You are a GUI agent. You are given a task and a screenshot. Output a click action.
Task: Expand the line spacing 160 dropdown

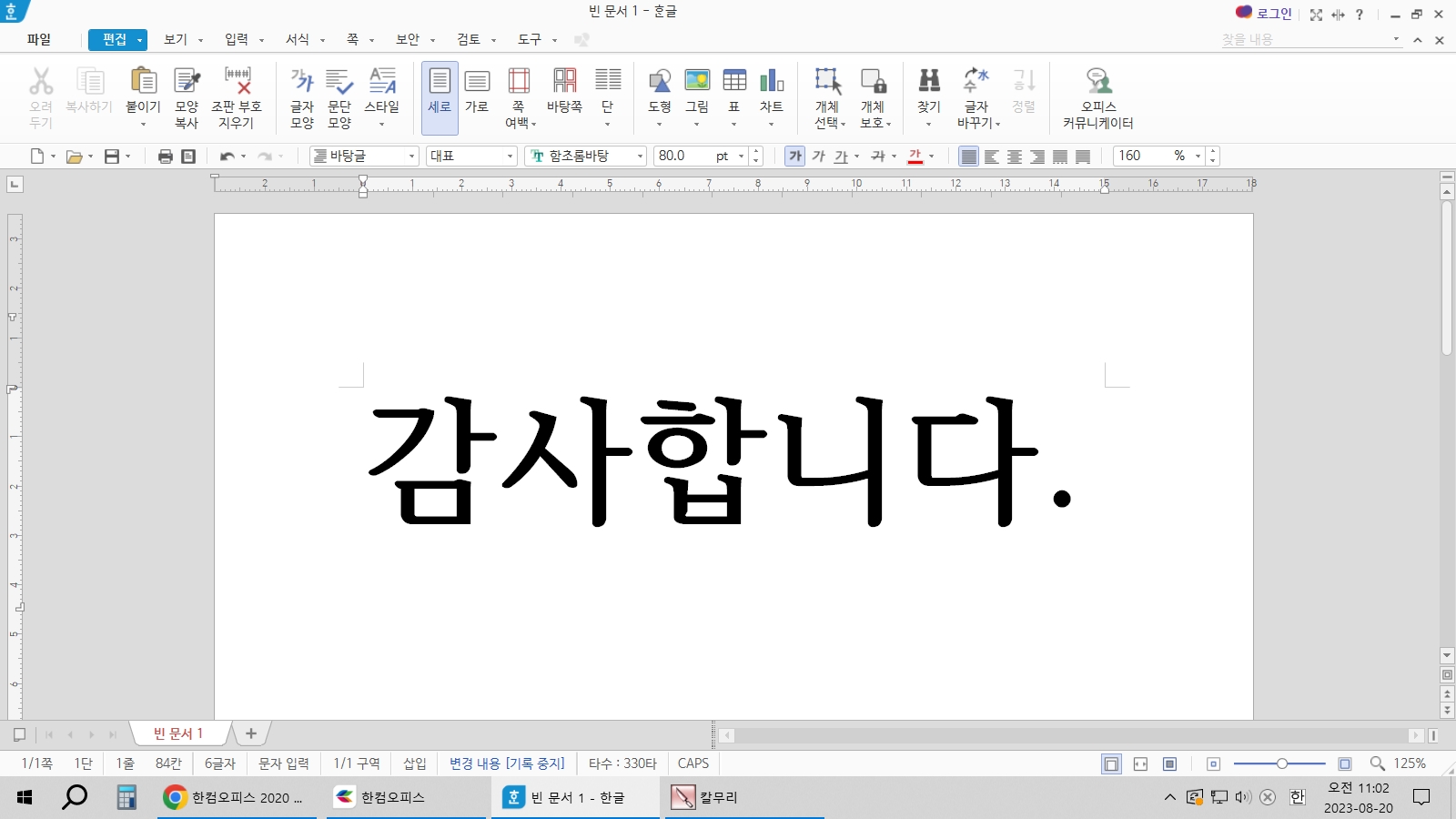tap(1197, 156)
